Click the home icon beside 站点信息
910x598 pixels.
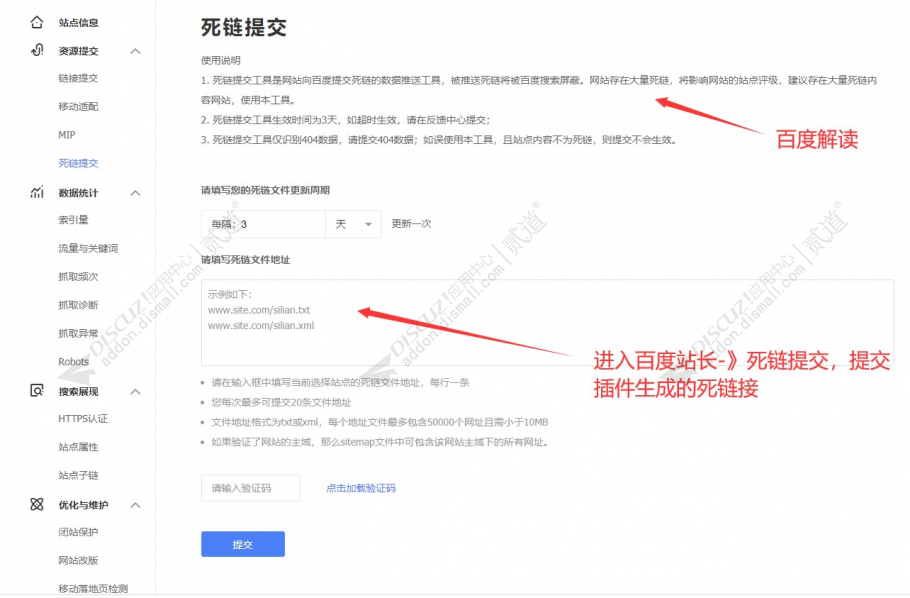(x=37, y=22)
